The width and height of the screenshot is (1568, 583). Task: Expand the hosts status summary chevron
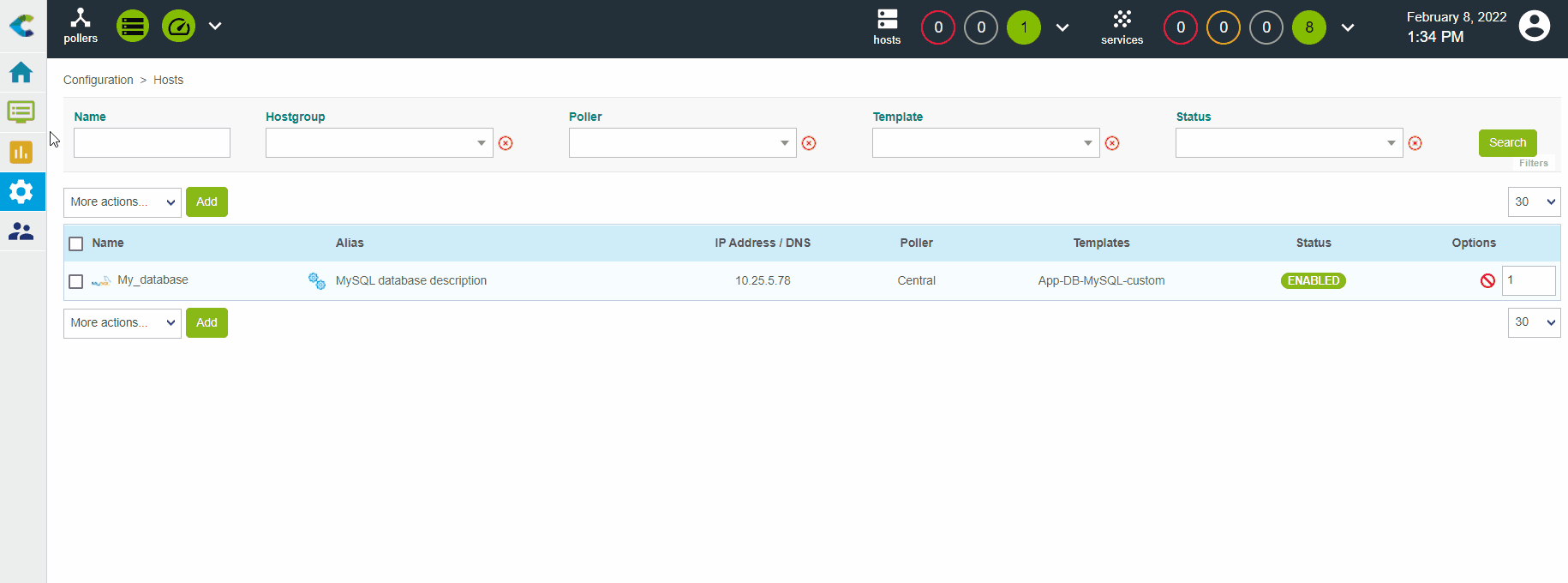[x=1062, y=27]
